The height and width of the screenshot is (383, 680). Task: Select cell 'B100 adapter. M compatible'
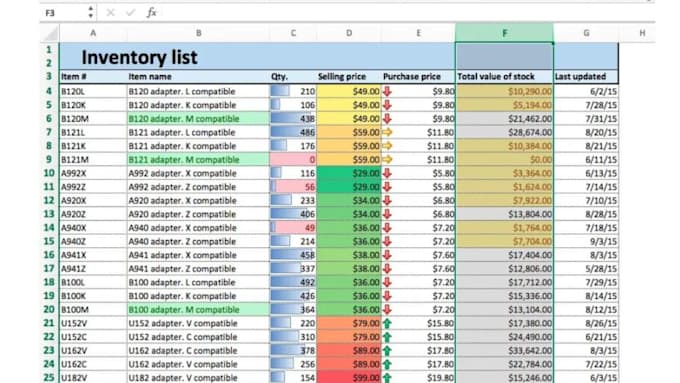[x=198, y=309]
